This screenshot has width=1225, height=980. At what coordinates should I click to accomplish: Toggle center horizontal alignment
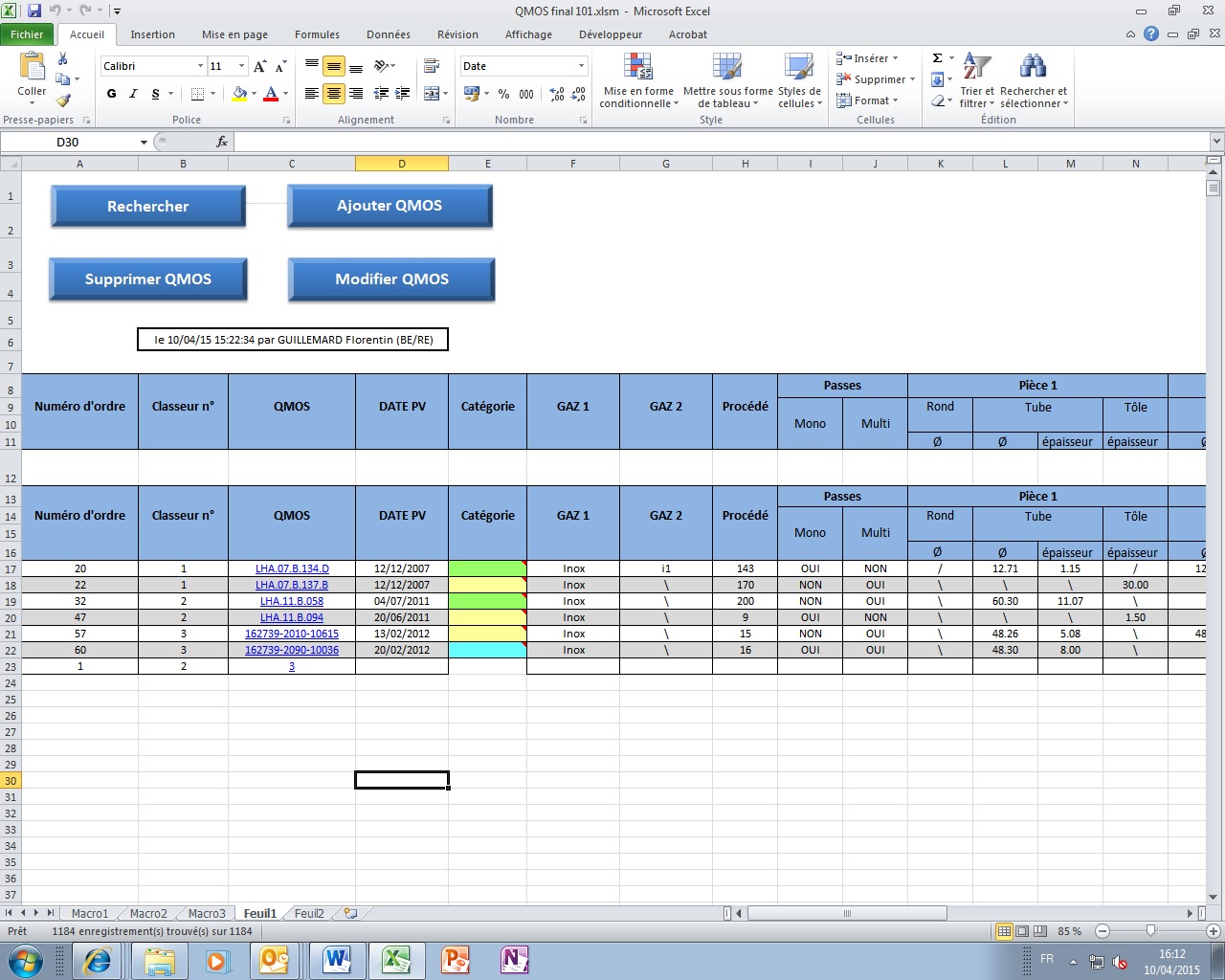334,93
